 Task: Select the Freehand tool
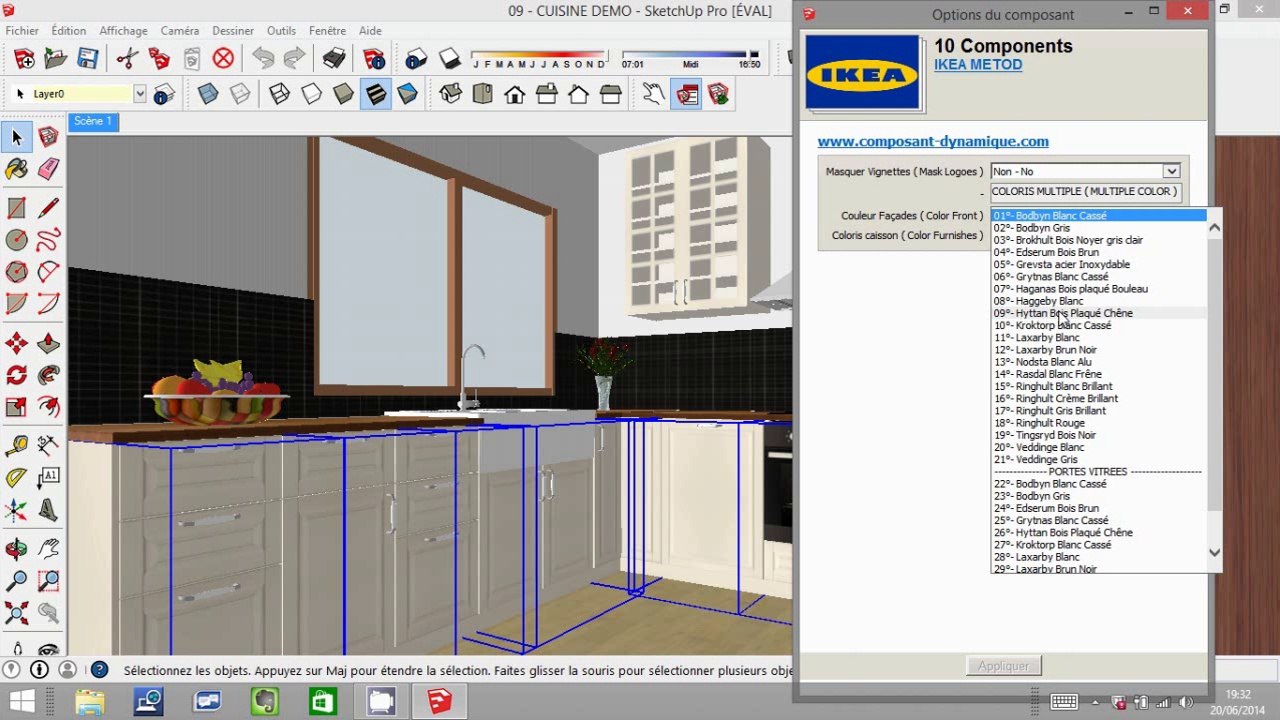click(x=48, y=240)
